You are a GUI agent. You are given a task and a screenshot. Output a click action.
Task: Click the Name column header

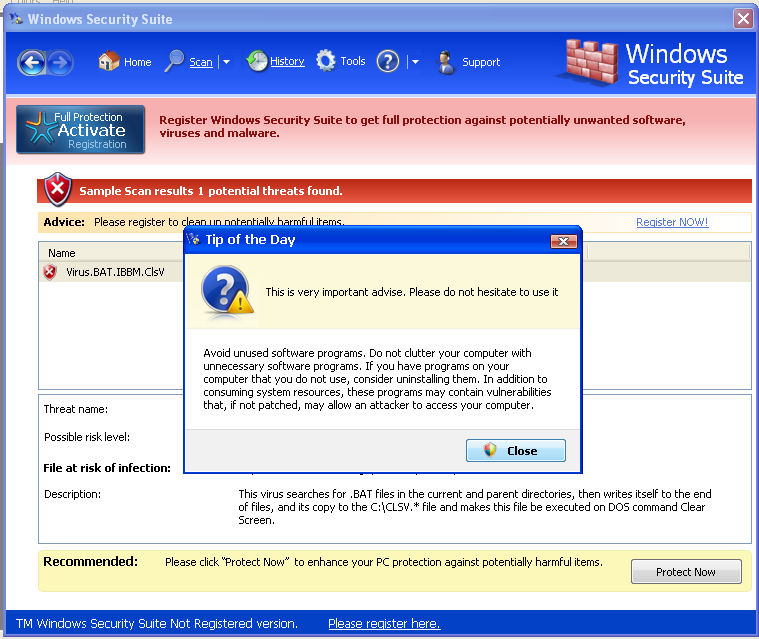pyautogui.click(x=62, y=253)
